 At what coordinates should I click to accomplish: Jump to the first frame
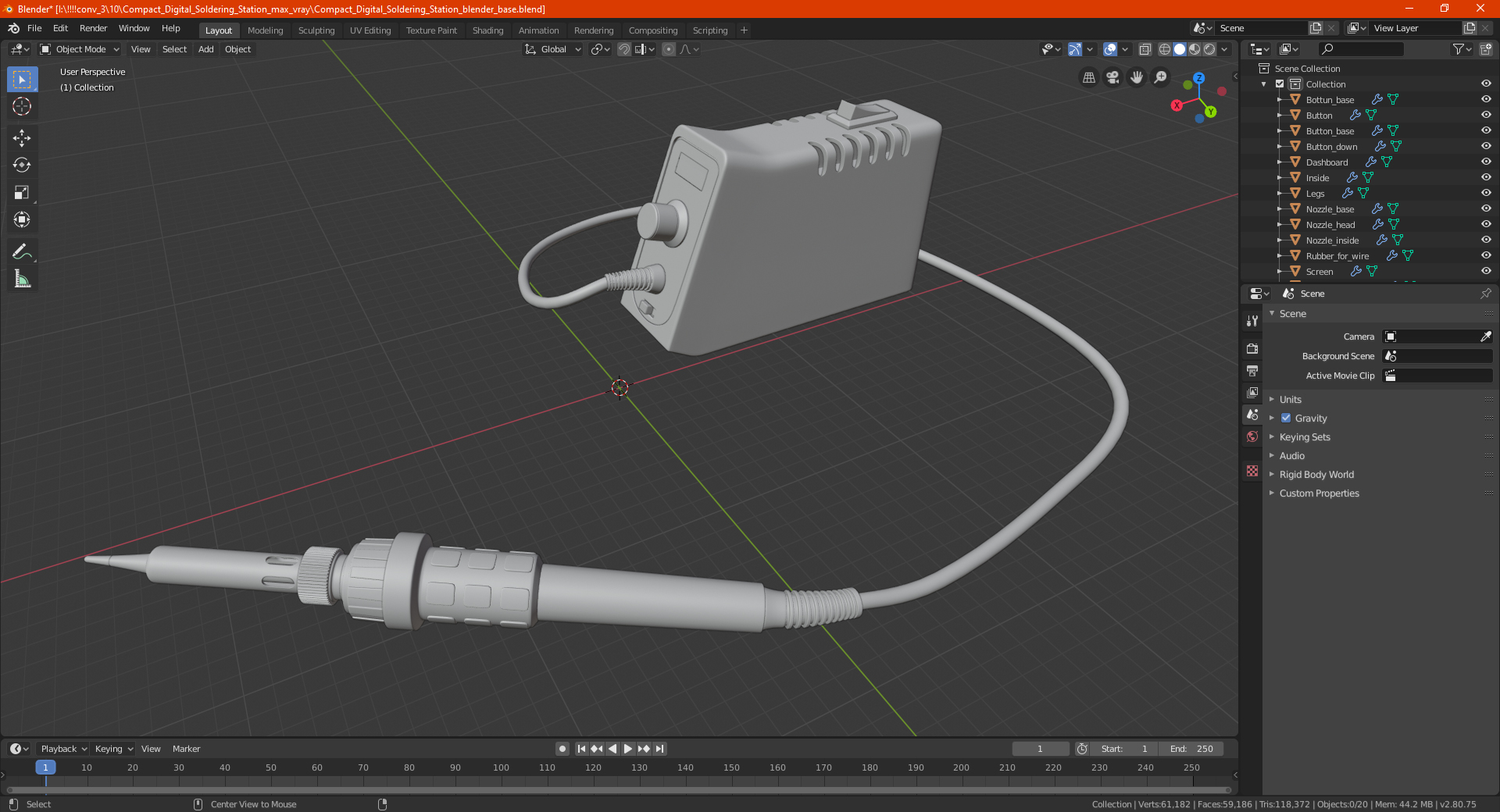[x=581, y=749]
